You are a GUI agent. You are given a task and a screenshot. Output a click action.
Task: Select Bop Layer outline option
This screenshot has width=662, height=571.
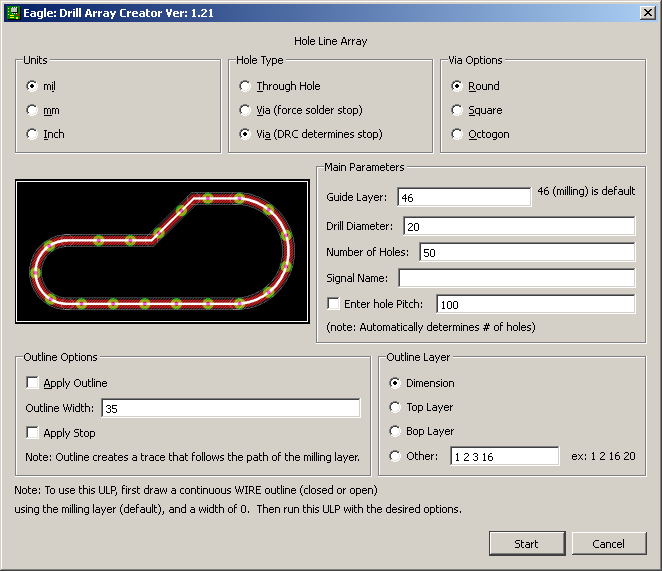click(395, 431)
